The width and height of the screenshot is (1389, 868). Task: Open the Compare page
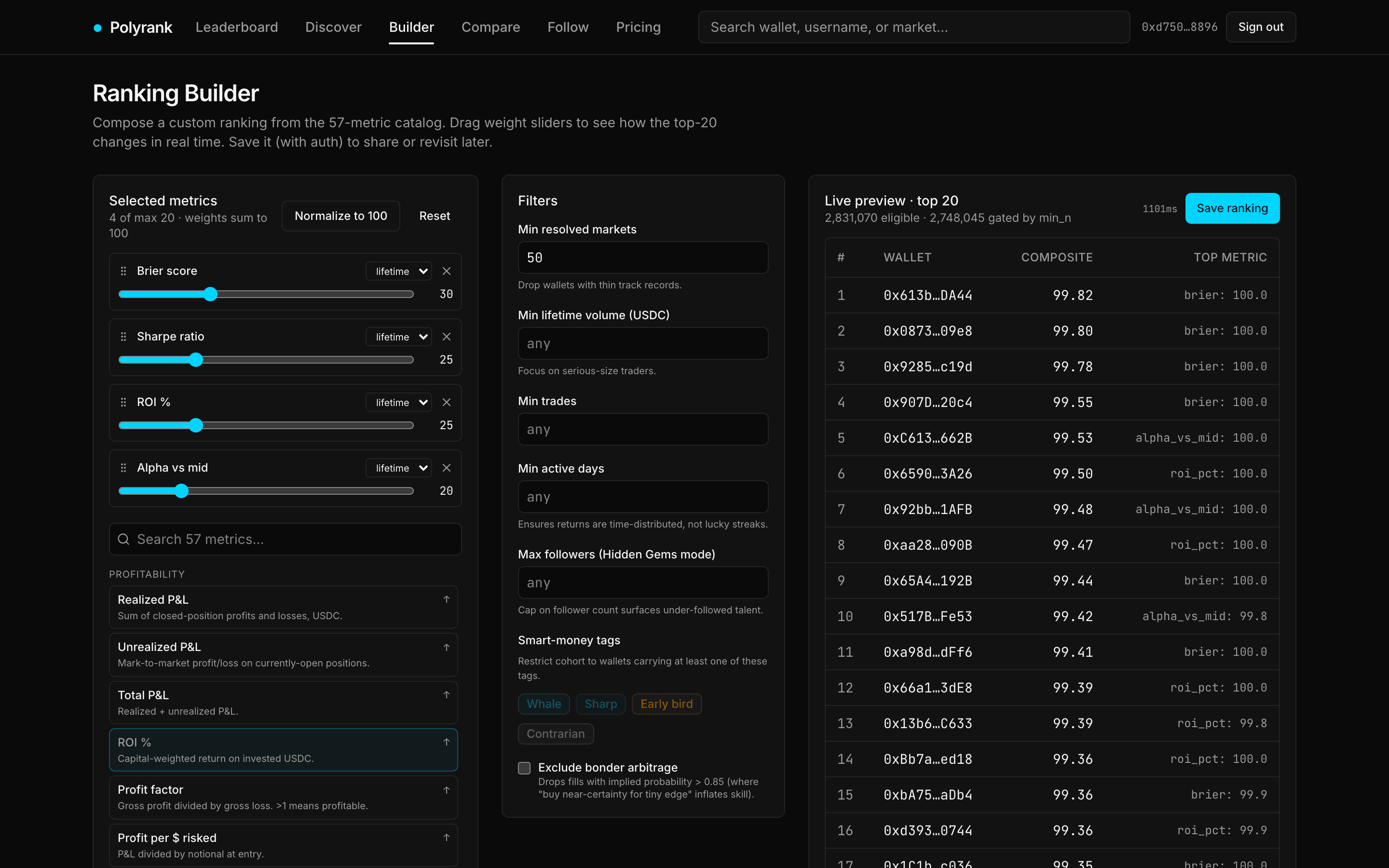coord(491,27)
